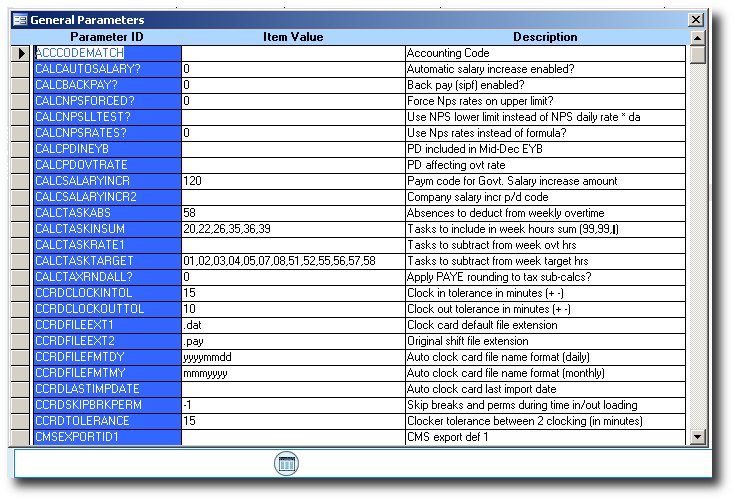Click the CALCTASKINSUM value field
The width and height of the screenshot is (735, 501).
(292, 229)
